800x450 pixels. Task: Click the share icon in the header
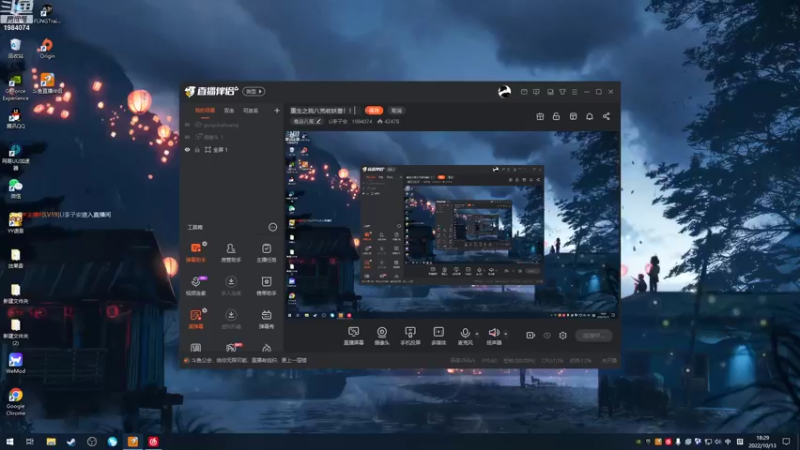(x=606, y=116)
